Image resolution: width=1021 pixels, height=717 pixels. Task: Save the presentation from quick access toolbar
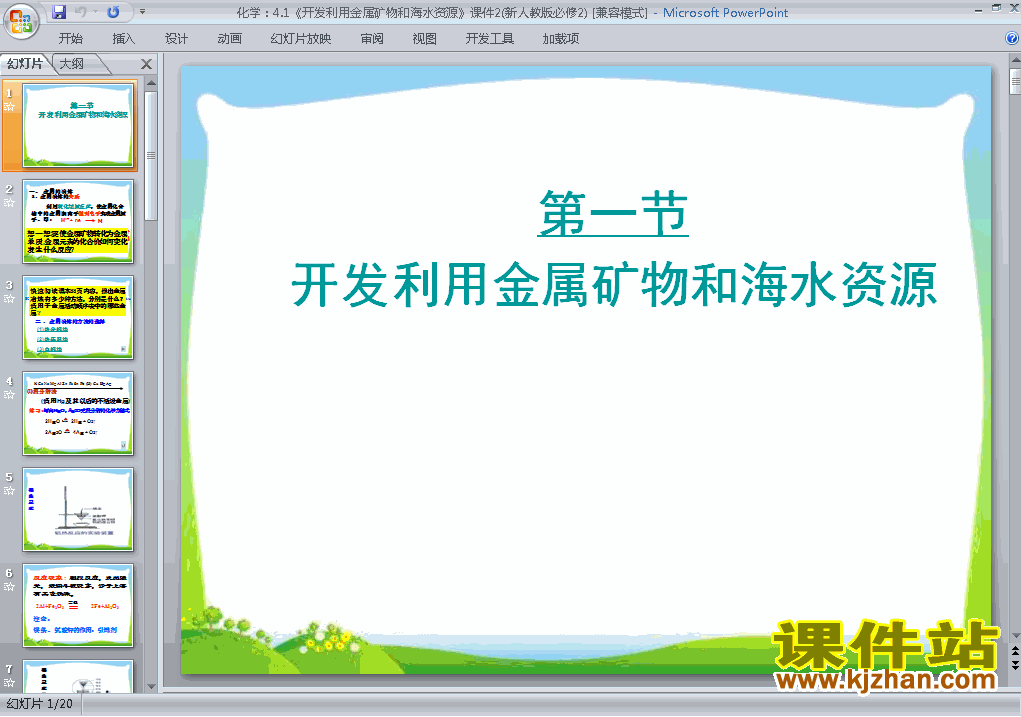pyautogui.click(x=59, y=12)
